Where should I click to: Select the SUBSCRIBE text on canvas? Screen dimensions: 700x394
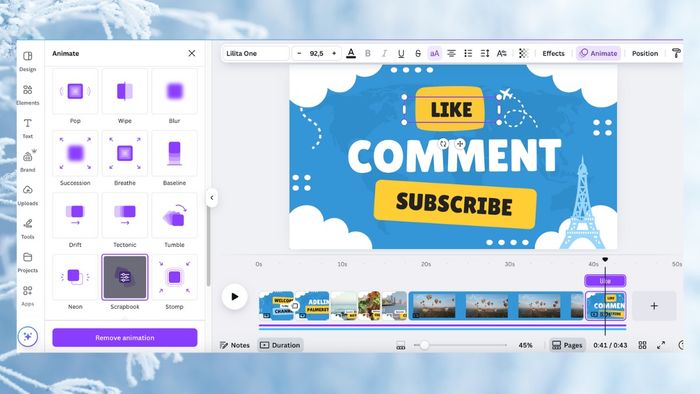pyautogui.click(x=454, y=204)
